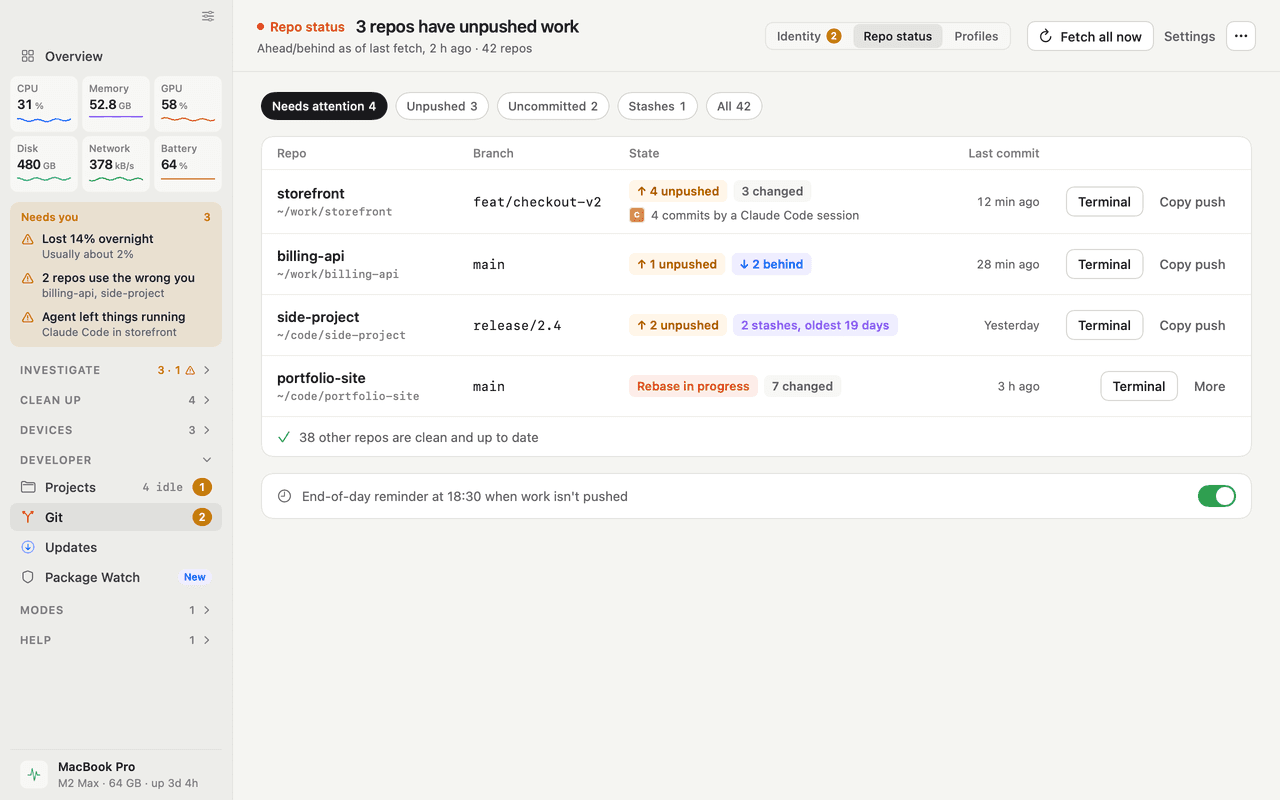
Task: Click the MacBook Pro activity pulse icon
Action: click(34, 774)
